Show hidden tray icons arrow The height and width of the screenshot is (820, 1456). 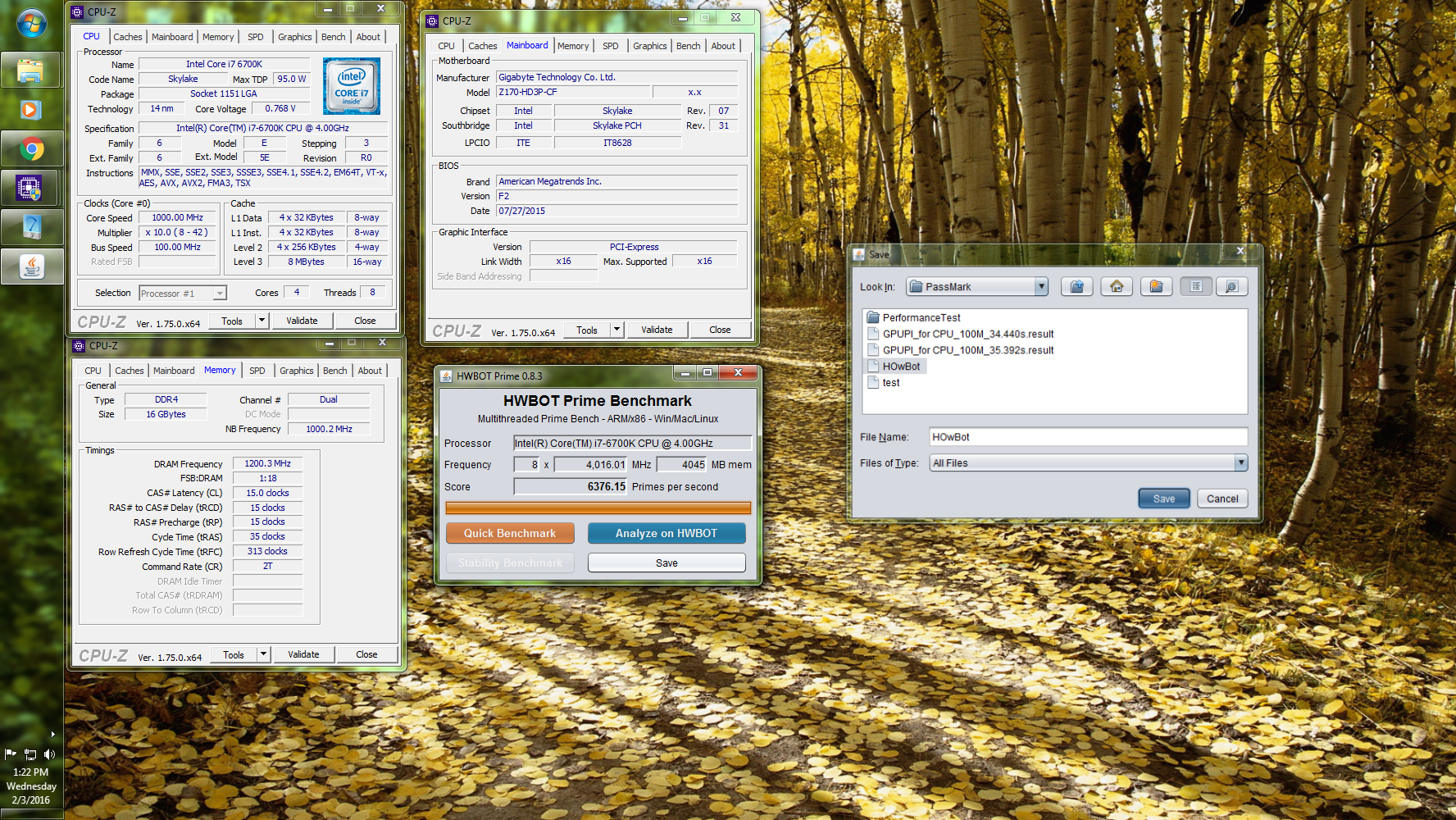pyautogui.click(x=53, y=734)
